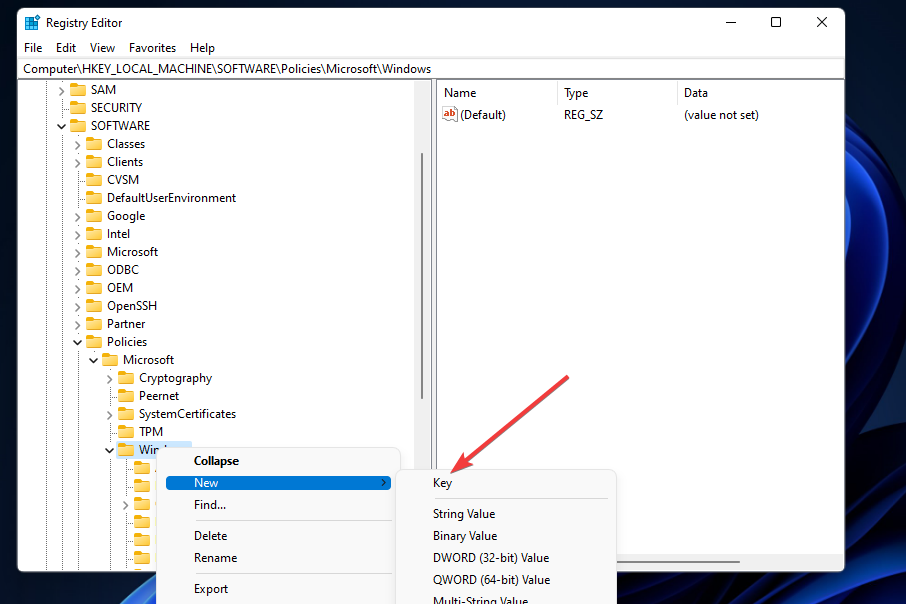Click the OEM folder icon
906x604 pixels.
click(x=93, y=287)
